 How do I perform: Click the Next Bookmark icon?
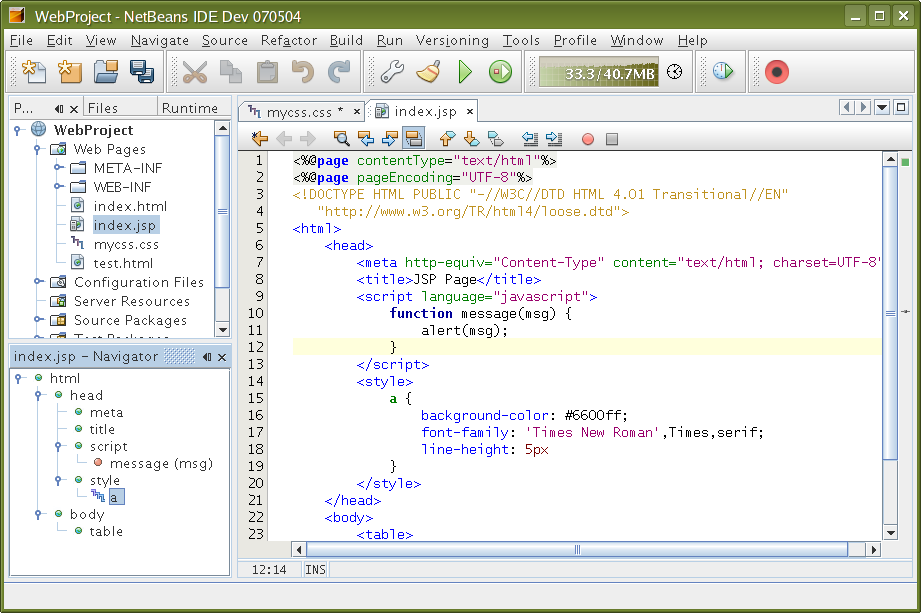[471, 139]
